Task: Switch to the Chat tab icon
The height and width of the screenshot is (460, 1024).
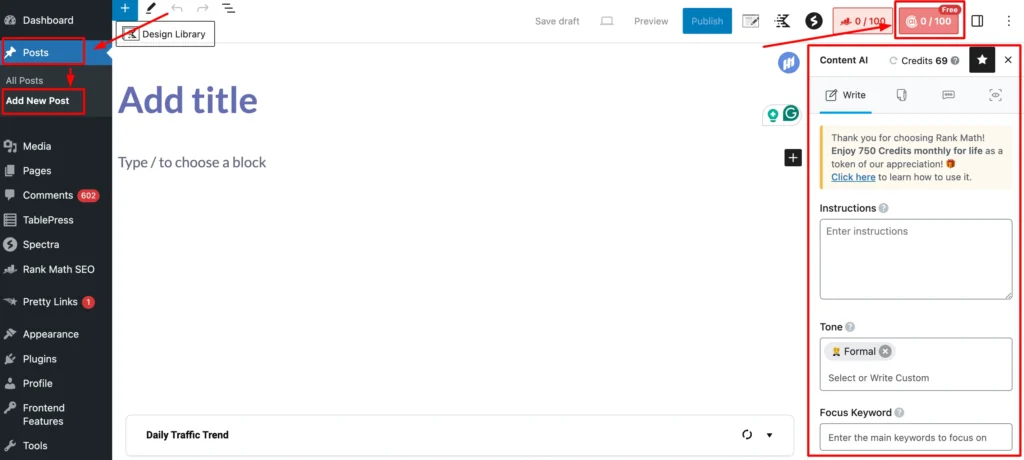Action: (x=949, y=95)
